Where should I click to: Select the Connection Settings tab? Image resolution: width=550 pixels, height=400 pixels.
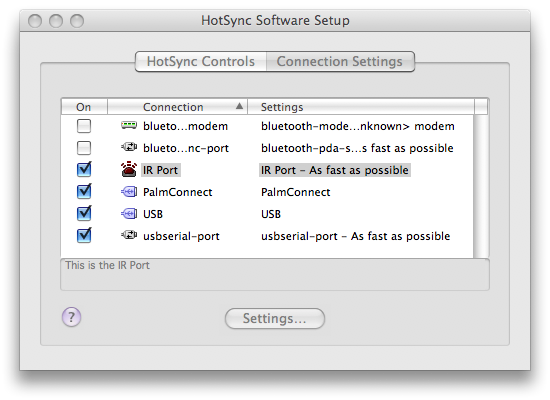click(340, 61)
